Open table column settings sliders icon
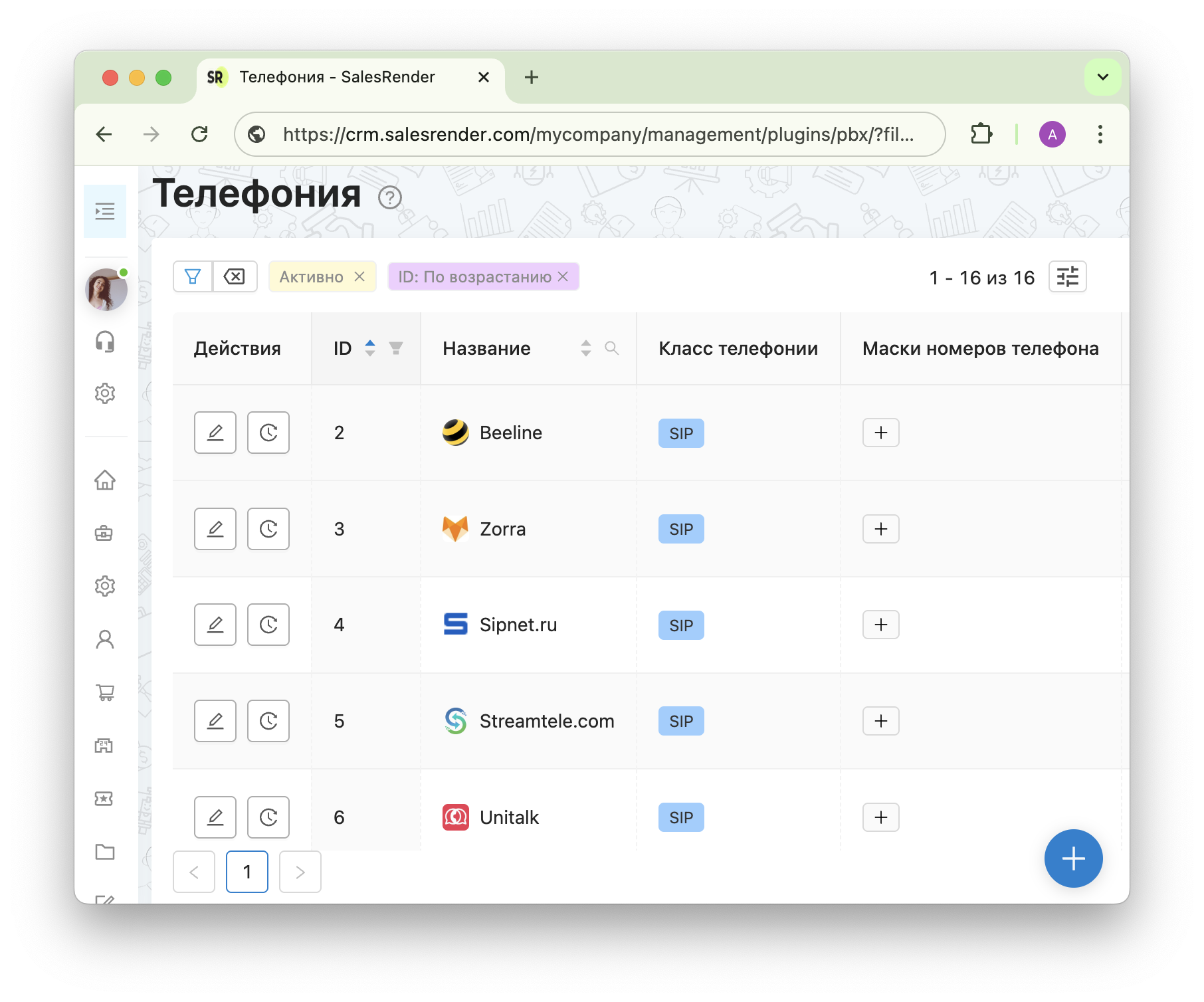This screenshot has height=1002, width=1204. click(x=1068, y=276)
